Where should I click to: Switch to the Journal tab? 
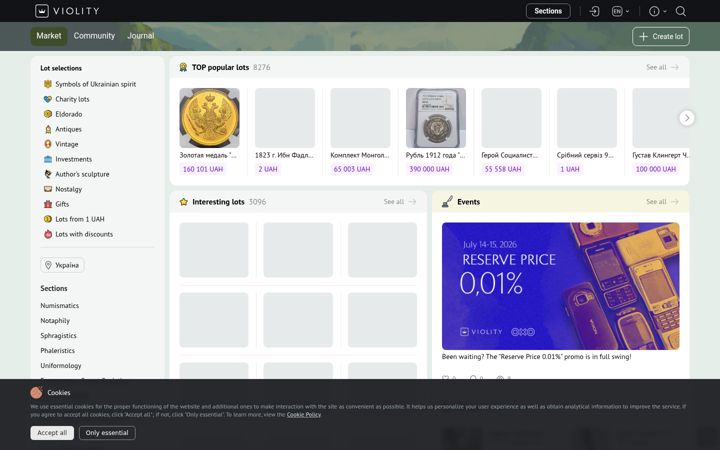click(141, 36)
